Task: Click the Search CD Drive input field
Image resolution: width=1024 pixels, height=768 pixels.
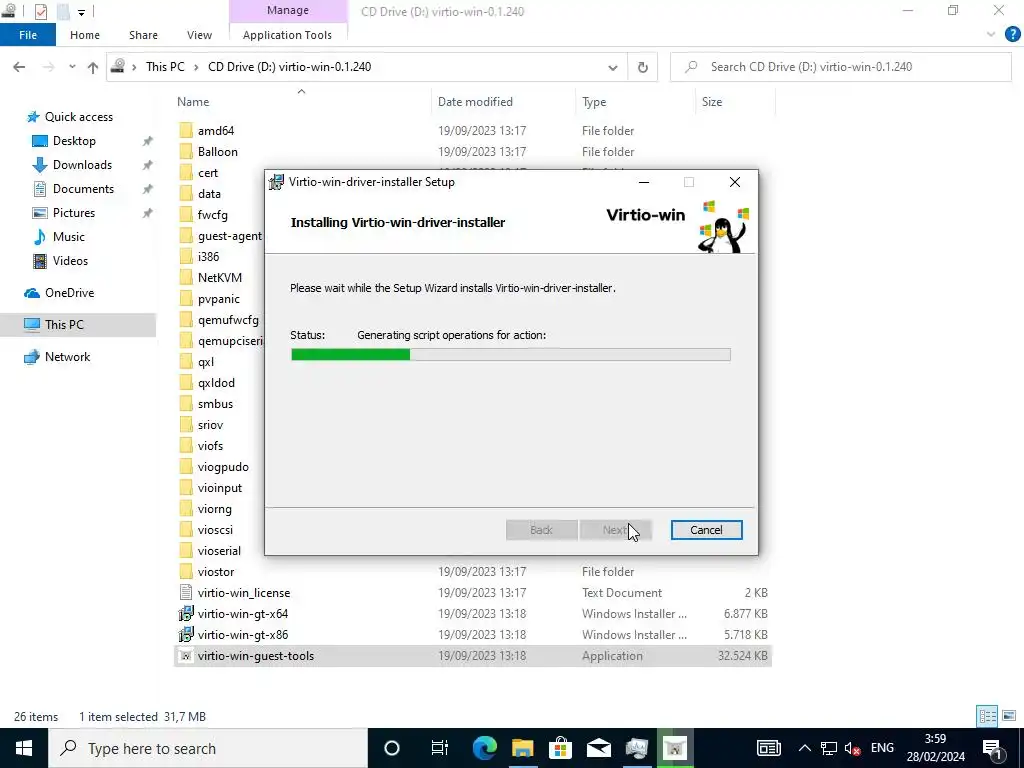Action: [840, 67]
